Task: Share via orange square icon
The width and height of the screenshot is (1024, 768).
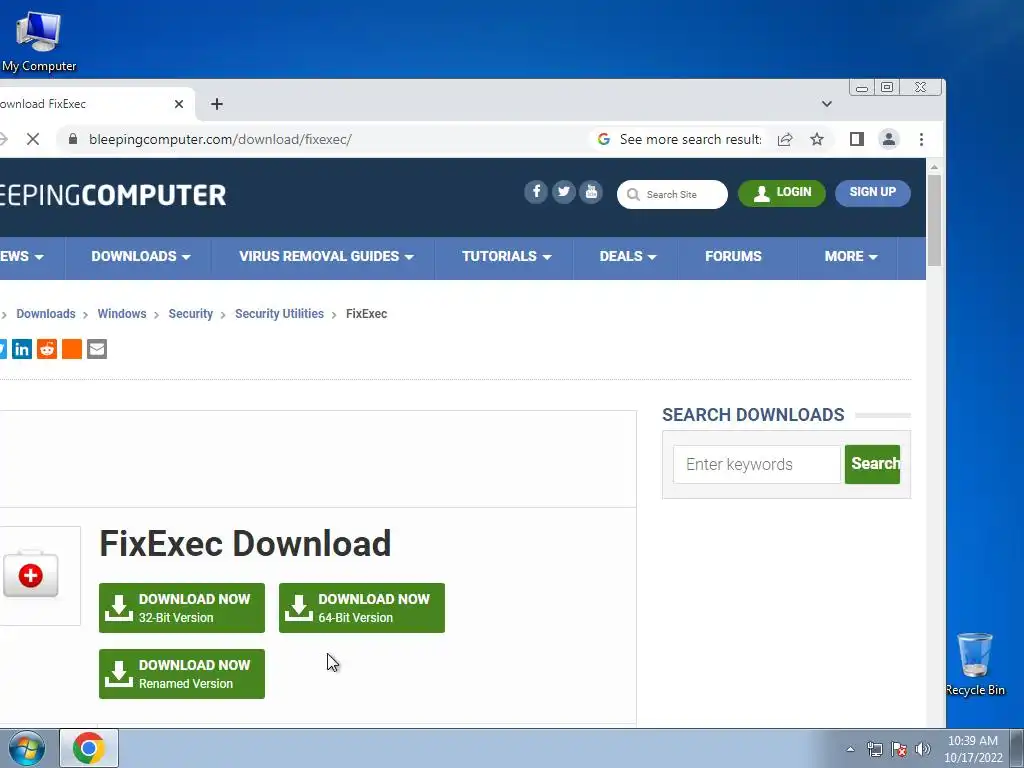Action: [72, 349]
